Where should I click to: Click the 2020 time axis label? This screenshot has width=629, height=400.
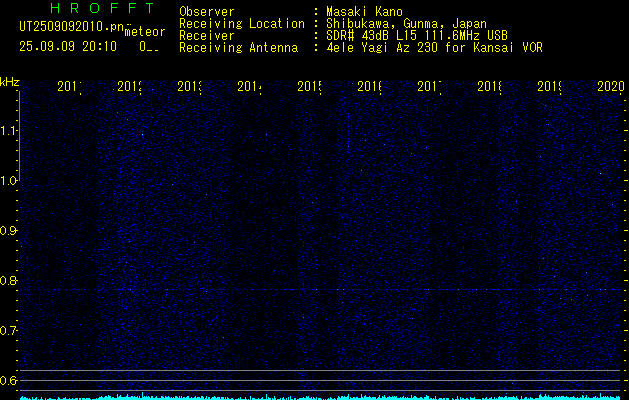click(x=610, y=86)
